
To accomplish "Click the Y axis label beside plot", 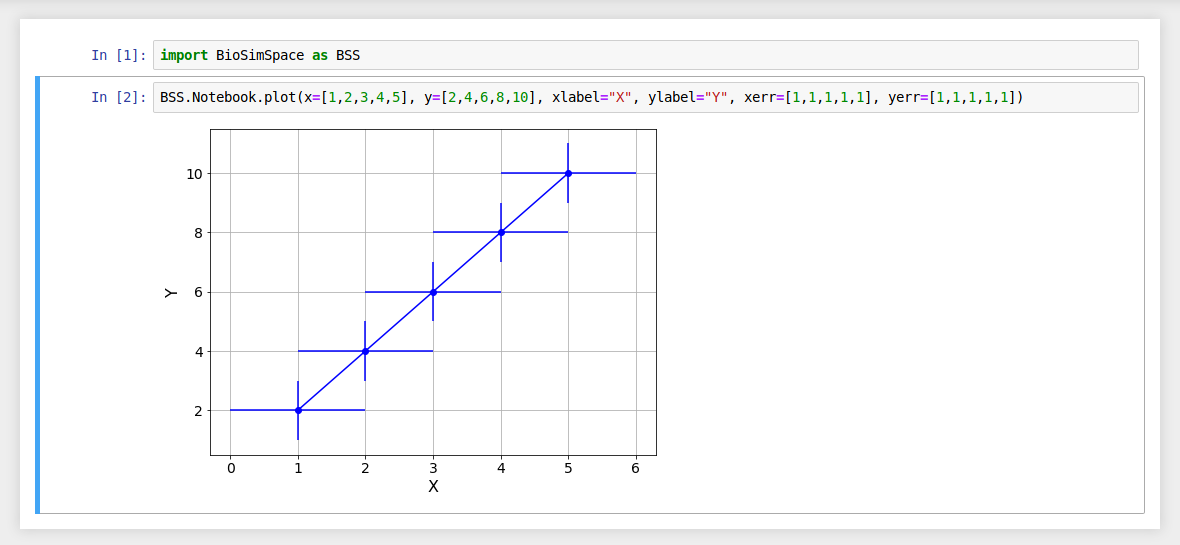I will click(171, 293).
